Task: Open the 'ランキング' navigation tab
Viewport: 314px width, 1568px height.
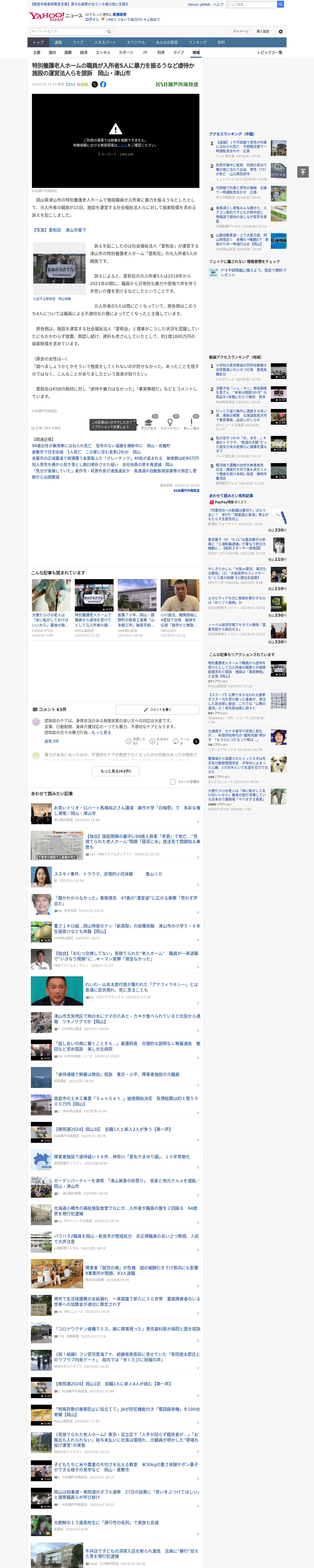Action: tap(198, 43)
